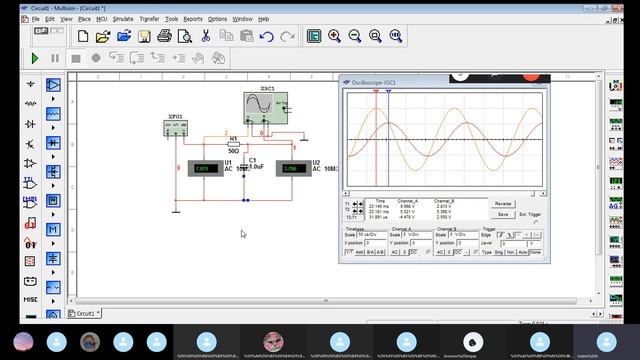Open the Transfer menu

pyautogui.click(x=149, y=19)
